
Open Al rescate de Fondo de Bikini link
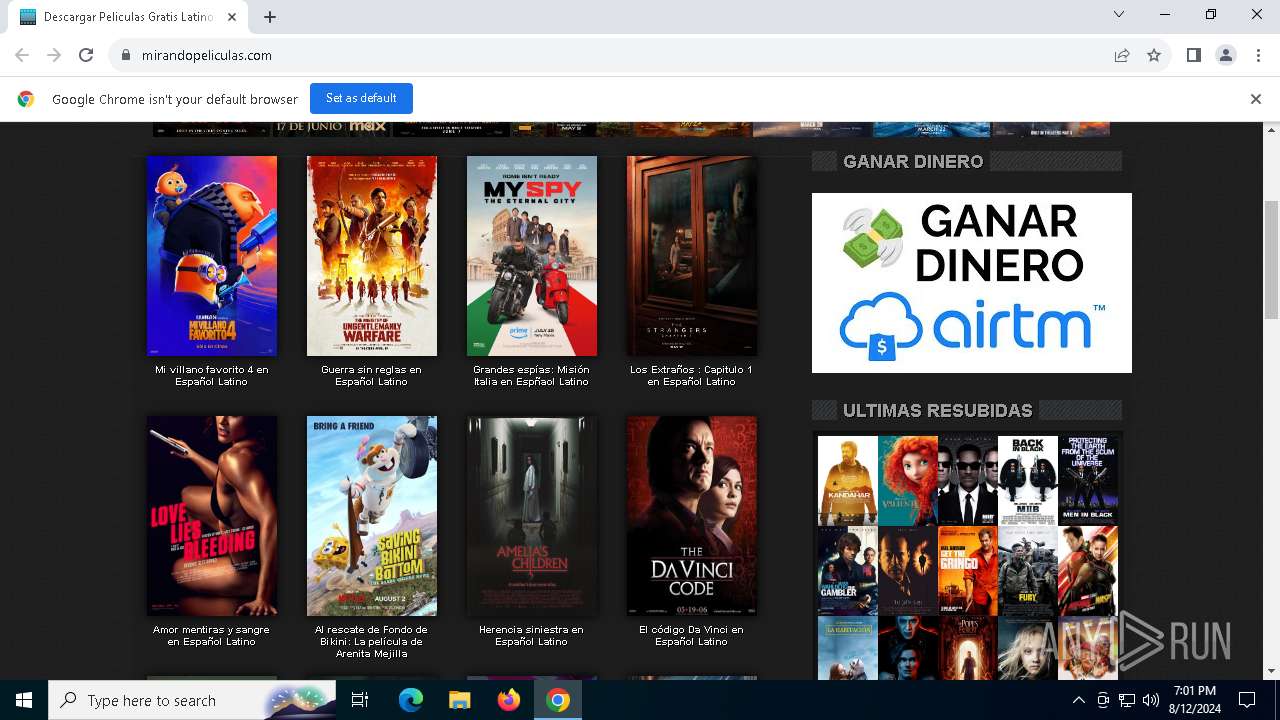coord(372,642)
